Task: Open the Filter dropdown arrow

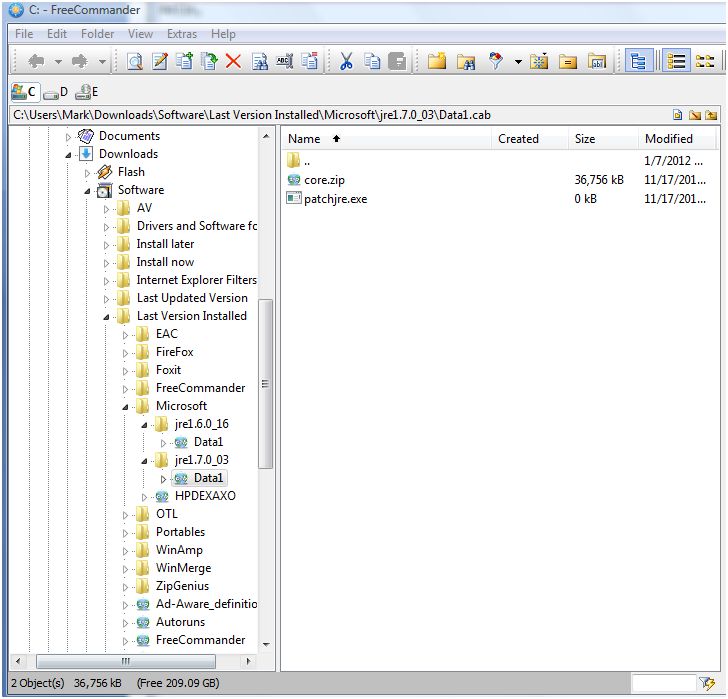Action: click(x=518, y=61)
